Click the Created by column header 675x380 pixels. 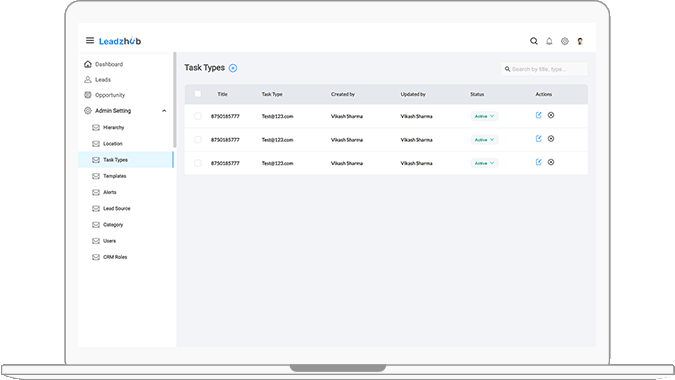[343, 94]
